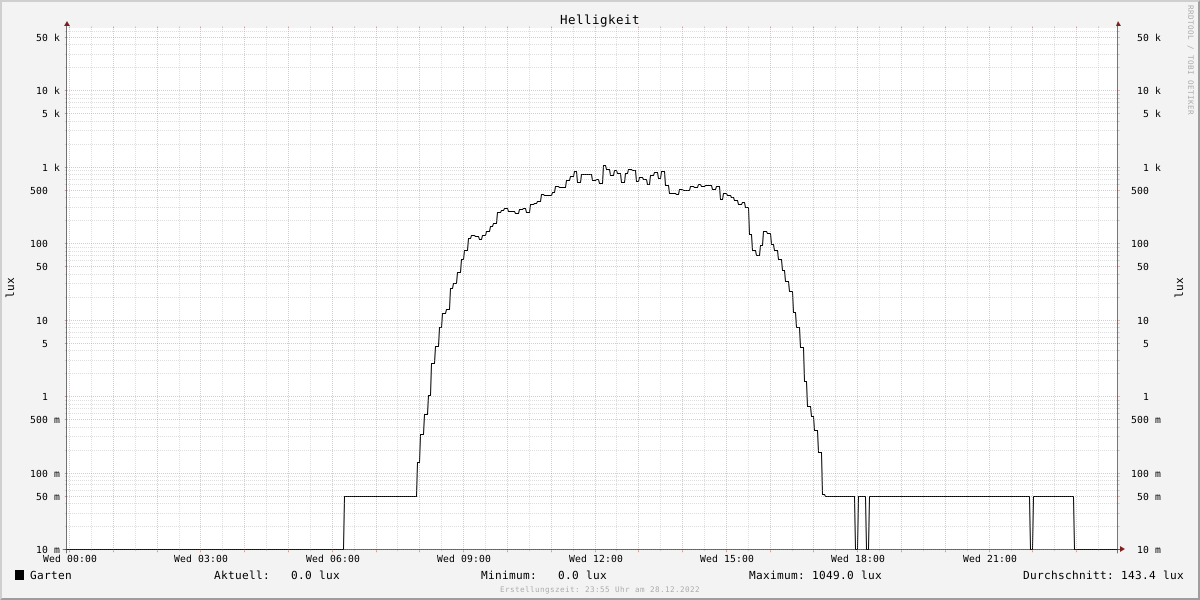Click the 'Wed 18:00' time axis label
This screenshot has width=1200, height=600.
pyautogui.click(x=858, y=559)
